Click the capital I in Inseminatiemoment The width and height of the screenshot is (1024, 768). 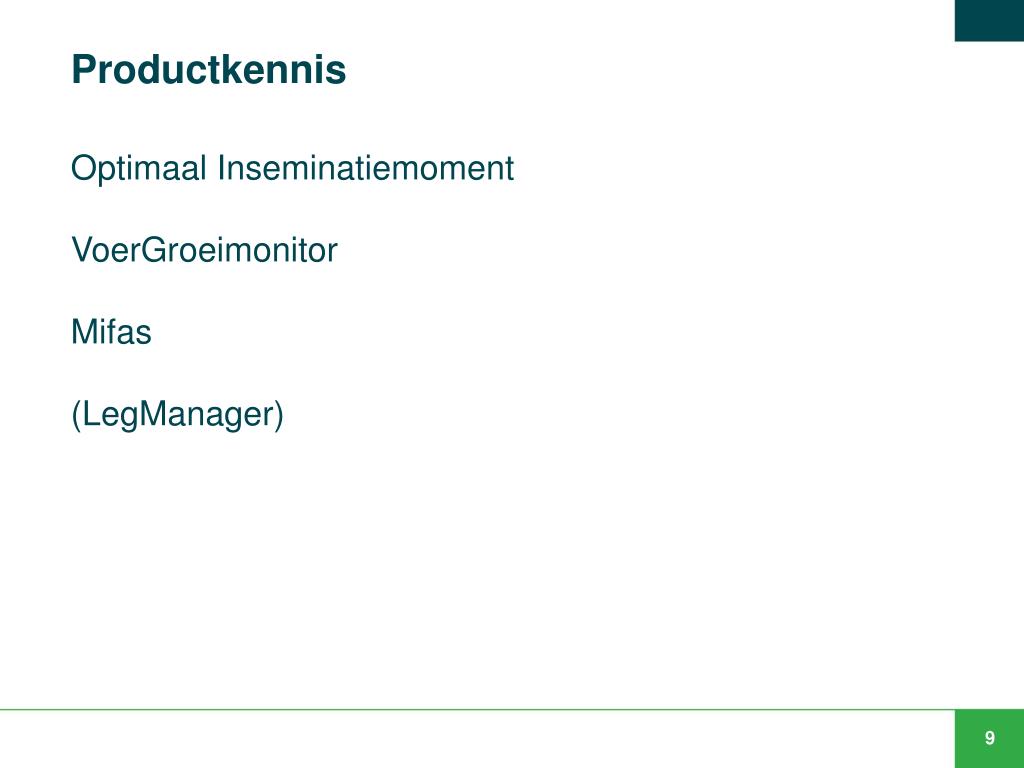[x=222, y=168]
